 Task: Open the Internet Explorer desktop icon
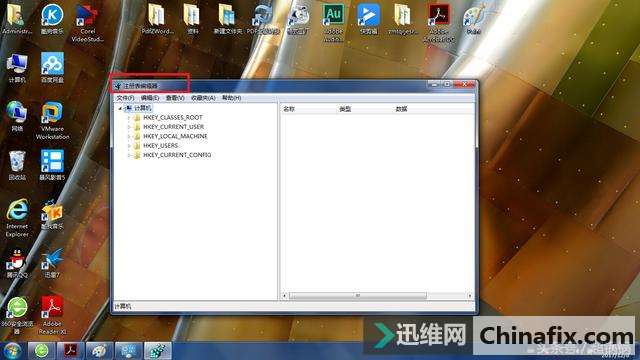tap(17, 218)
